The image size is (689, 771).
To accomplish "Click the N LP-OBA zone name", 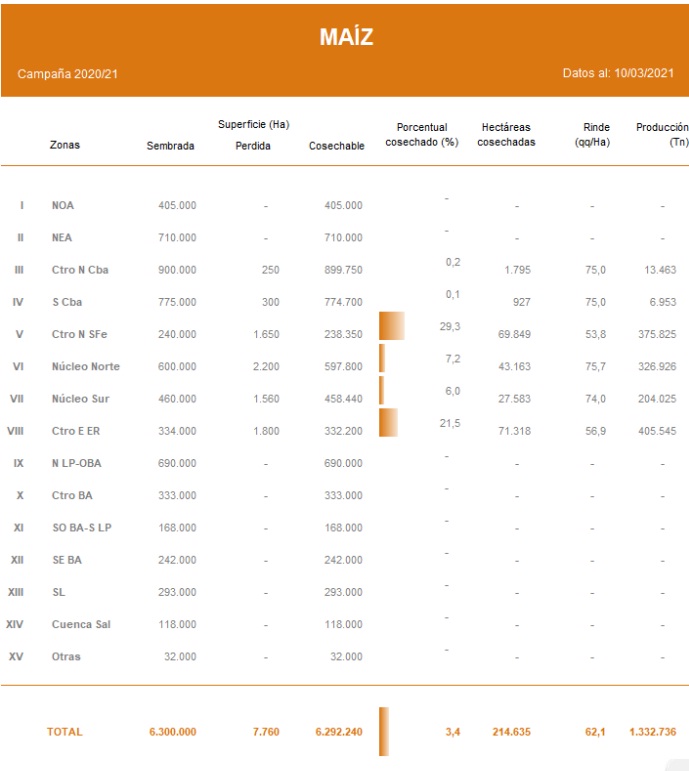I will 77,463.
